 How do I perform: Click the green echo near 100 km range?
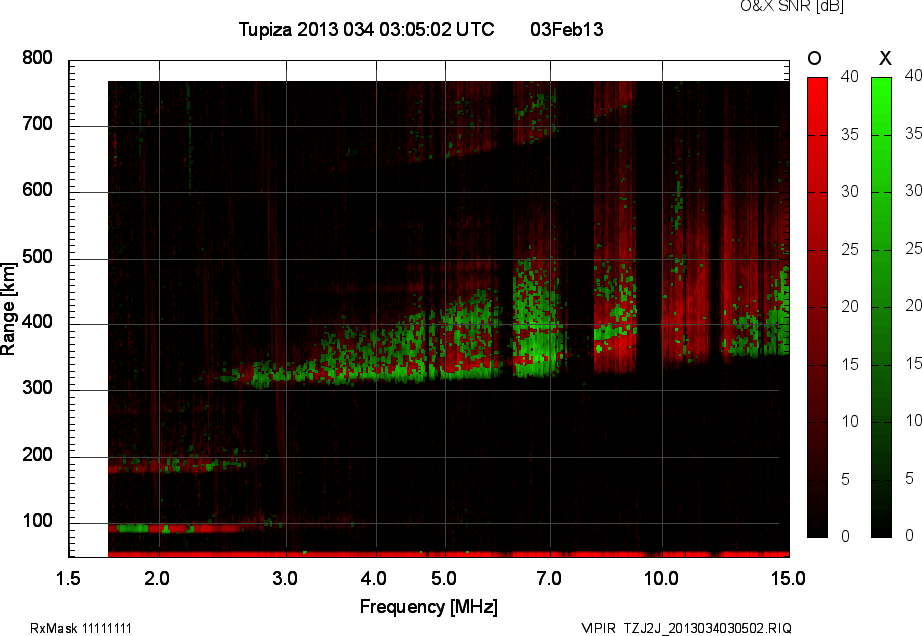click(130, 528)
